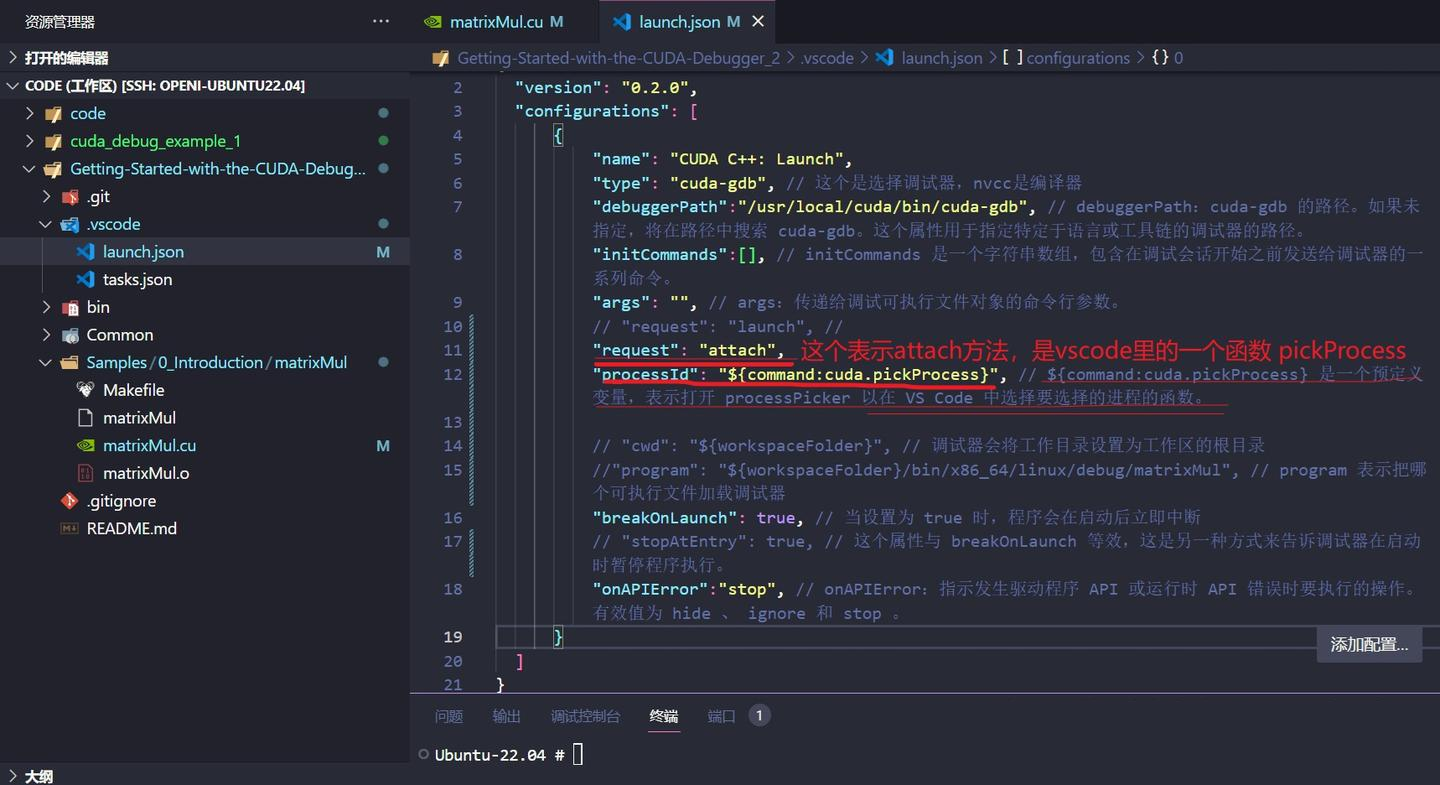Click the 资源管理器 panel title
Viewport: 1440px width, 785px height.
pyautogui.click(x=60, y=22)
